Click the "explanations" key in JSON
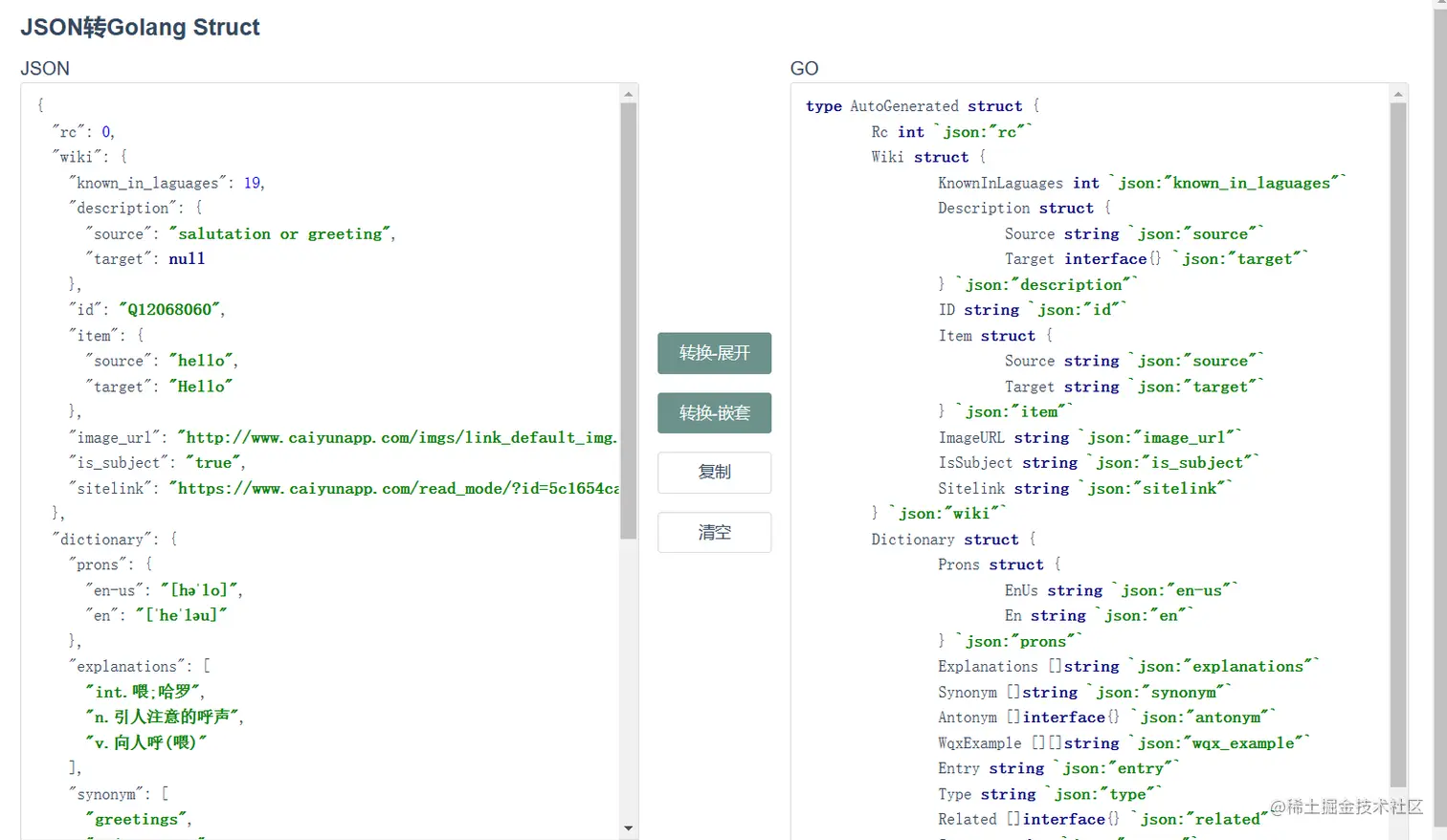Screen dimensions: 1447x840 (x=128, y=667)
